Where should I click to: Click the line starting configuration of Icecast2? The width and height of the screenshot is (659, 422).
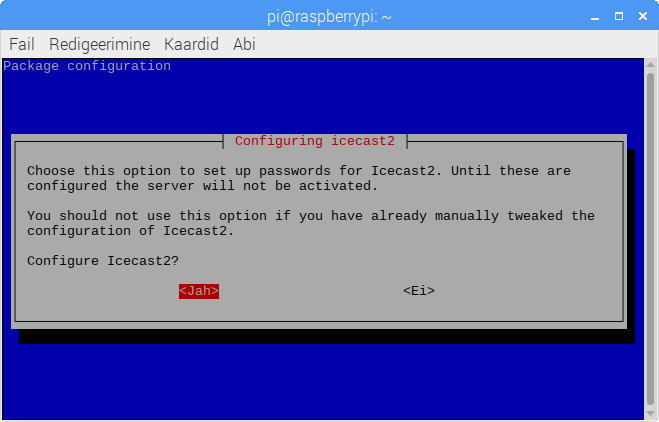(x=131, y=231)
